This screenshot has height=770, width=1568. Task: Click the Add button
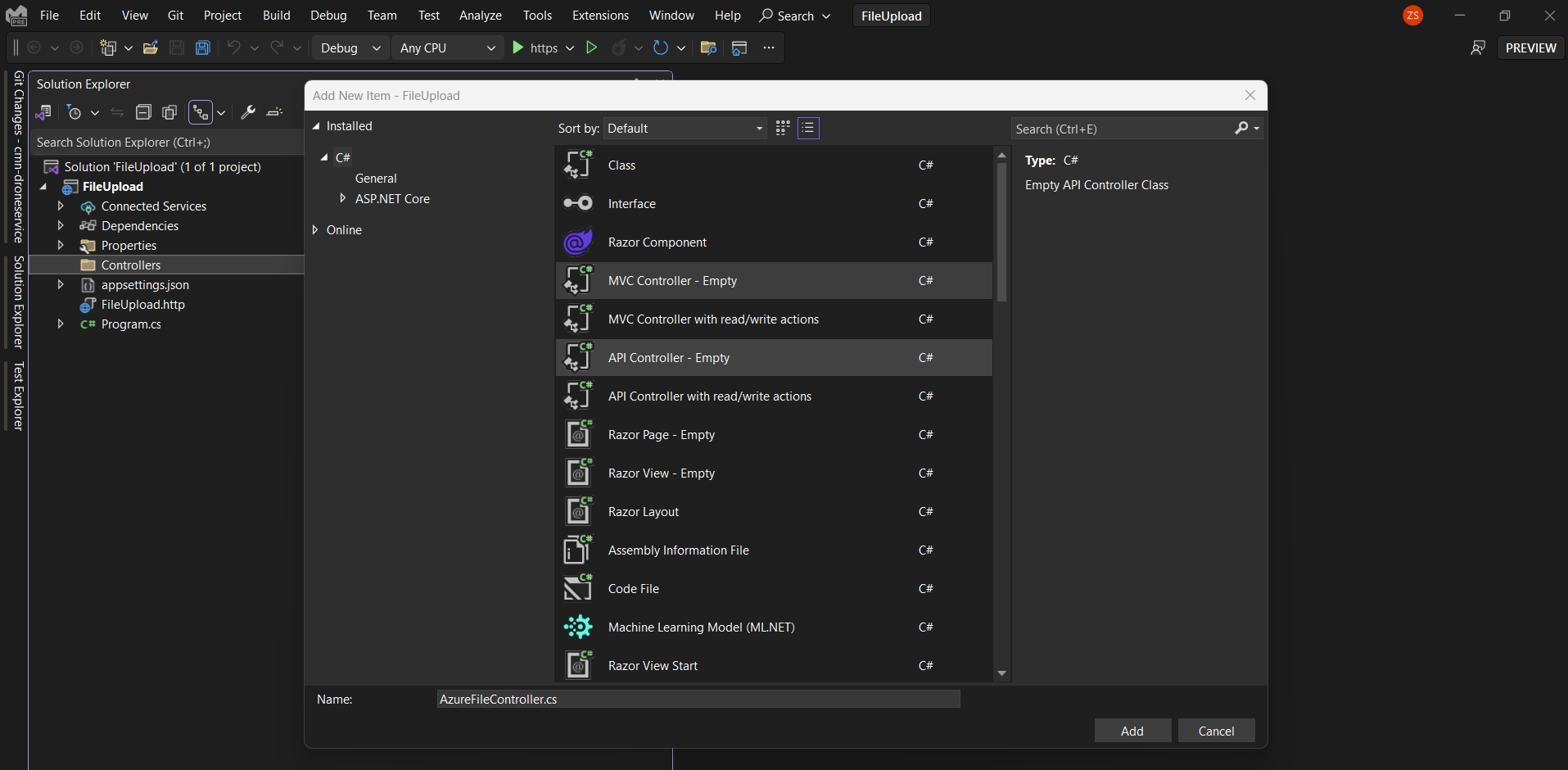click(x=1132, y=730)
